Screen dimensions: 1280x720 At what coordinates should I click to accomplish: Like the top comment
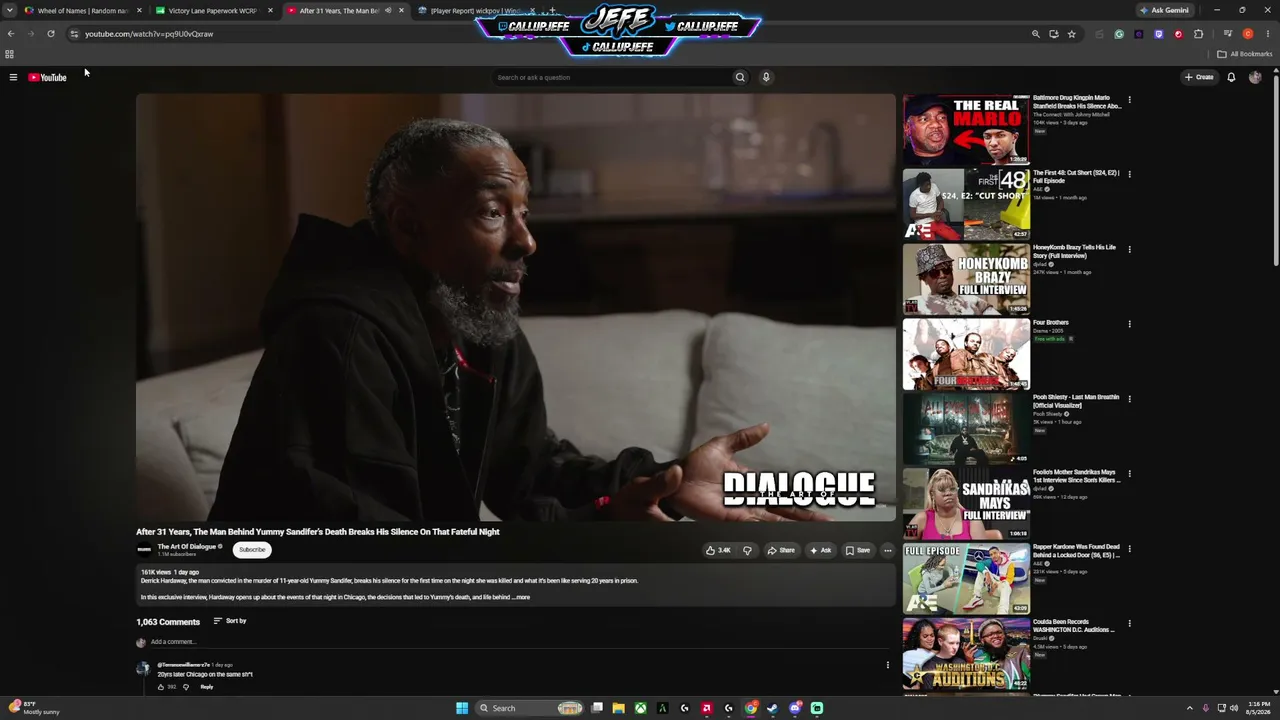point(161,687)
